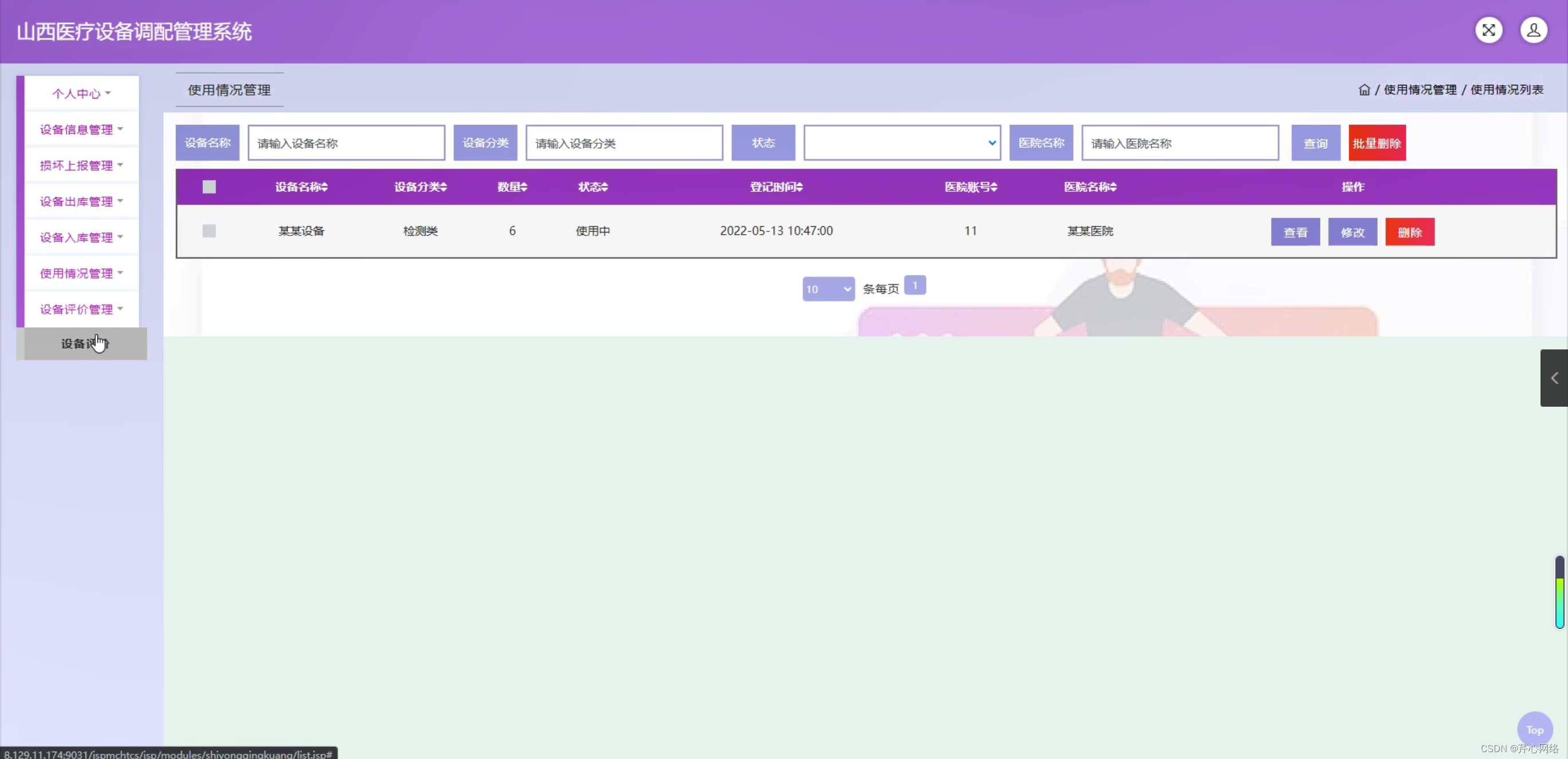
Task: Expand the 个人中心 sidebar menu
Action: point(81,94)
